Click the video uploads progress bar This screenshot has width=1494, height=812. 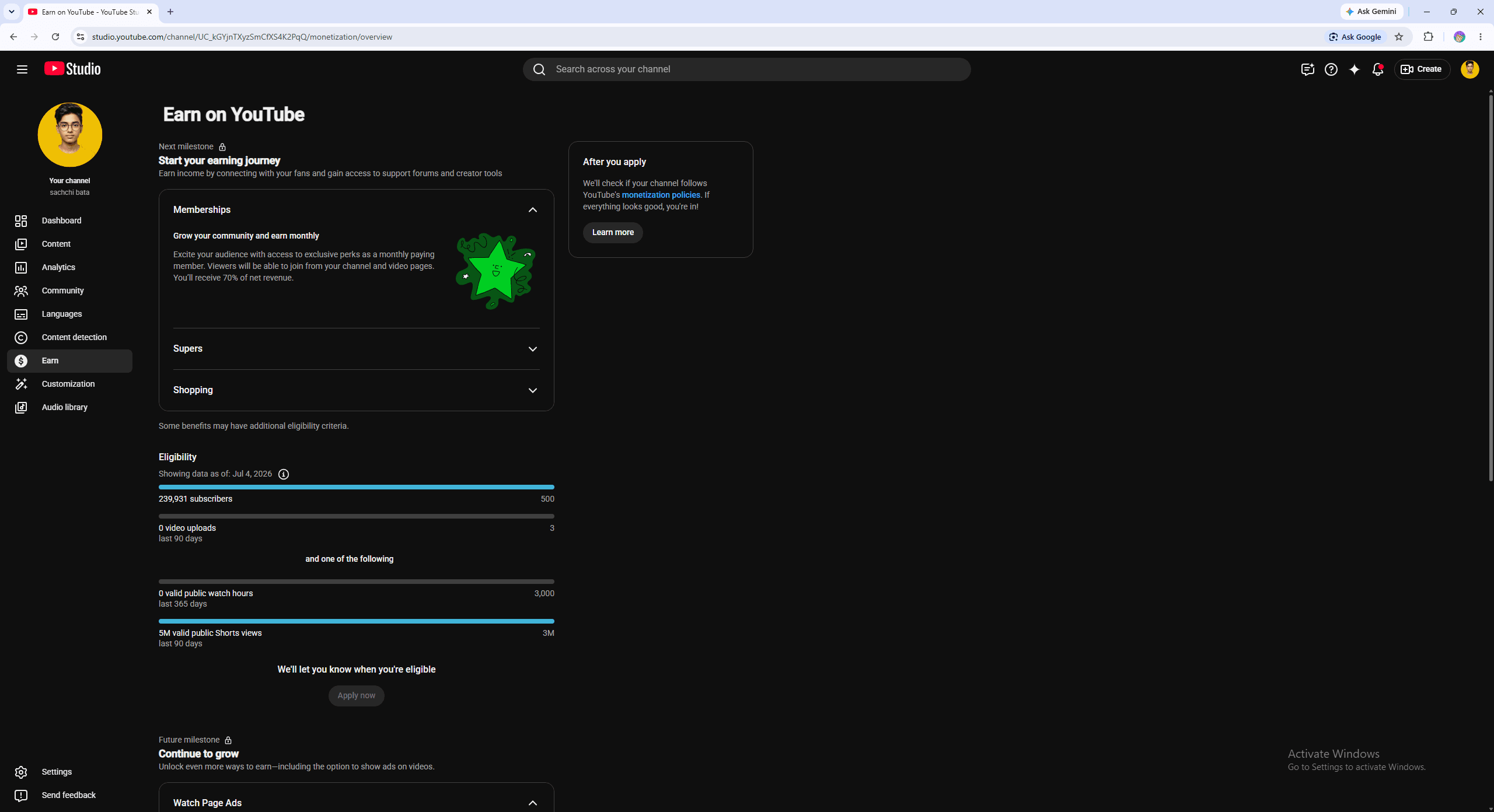[x=356, y=516]
